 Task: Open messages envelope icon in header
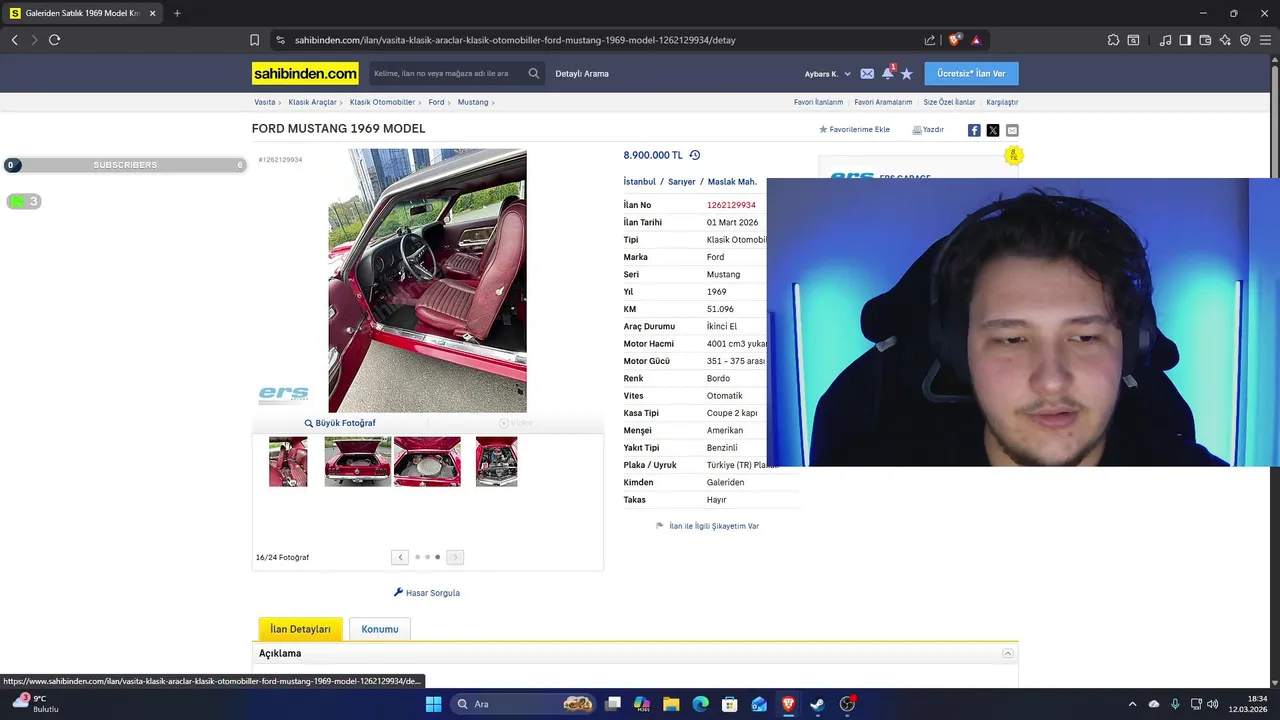tap(867, 74)
